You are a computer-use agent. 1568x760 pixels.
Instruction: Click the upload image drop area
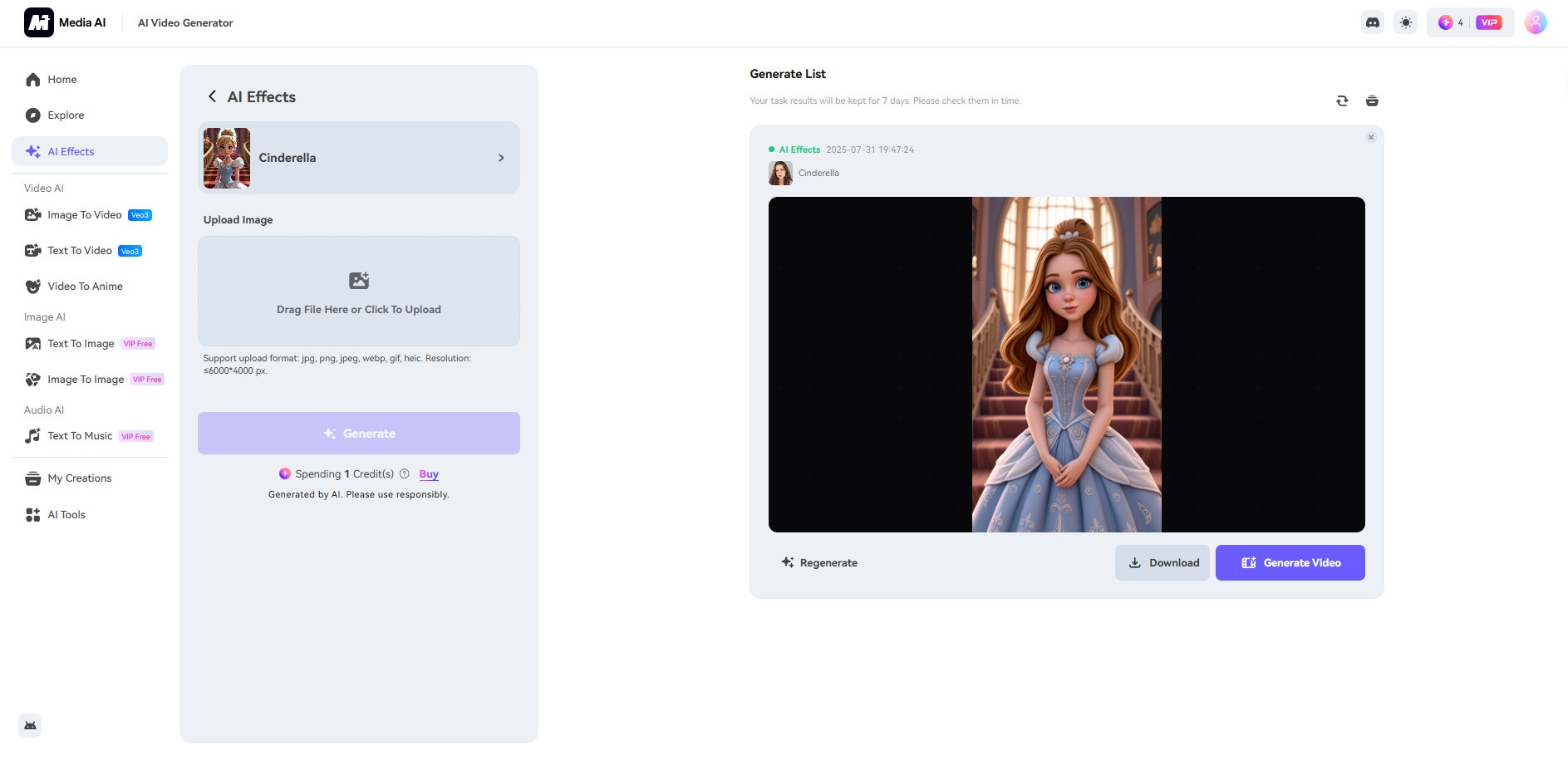click(359, 291)
